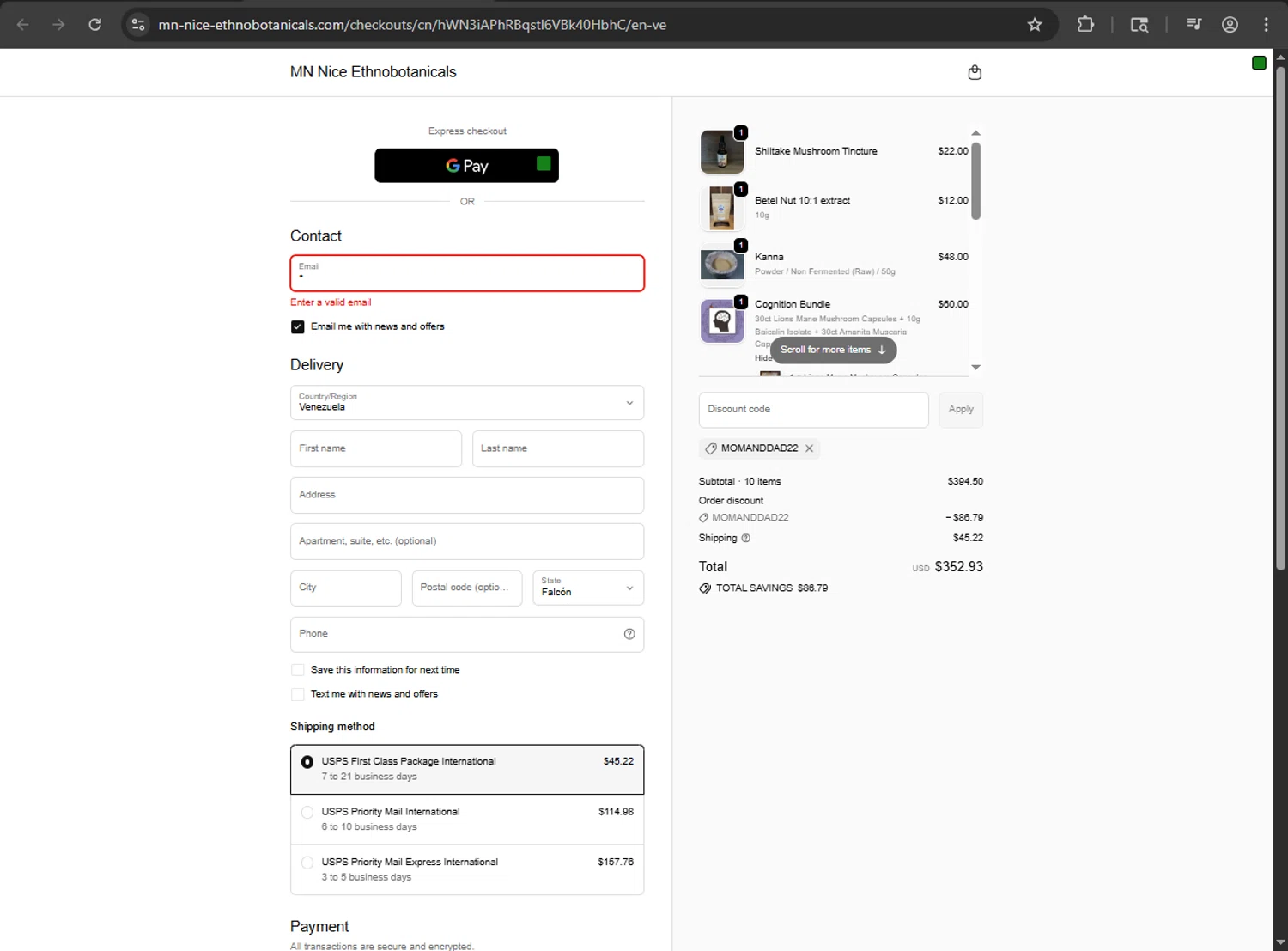
Task: Open media controls icon in toolbar
Action: 1194,25
